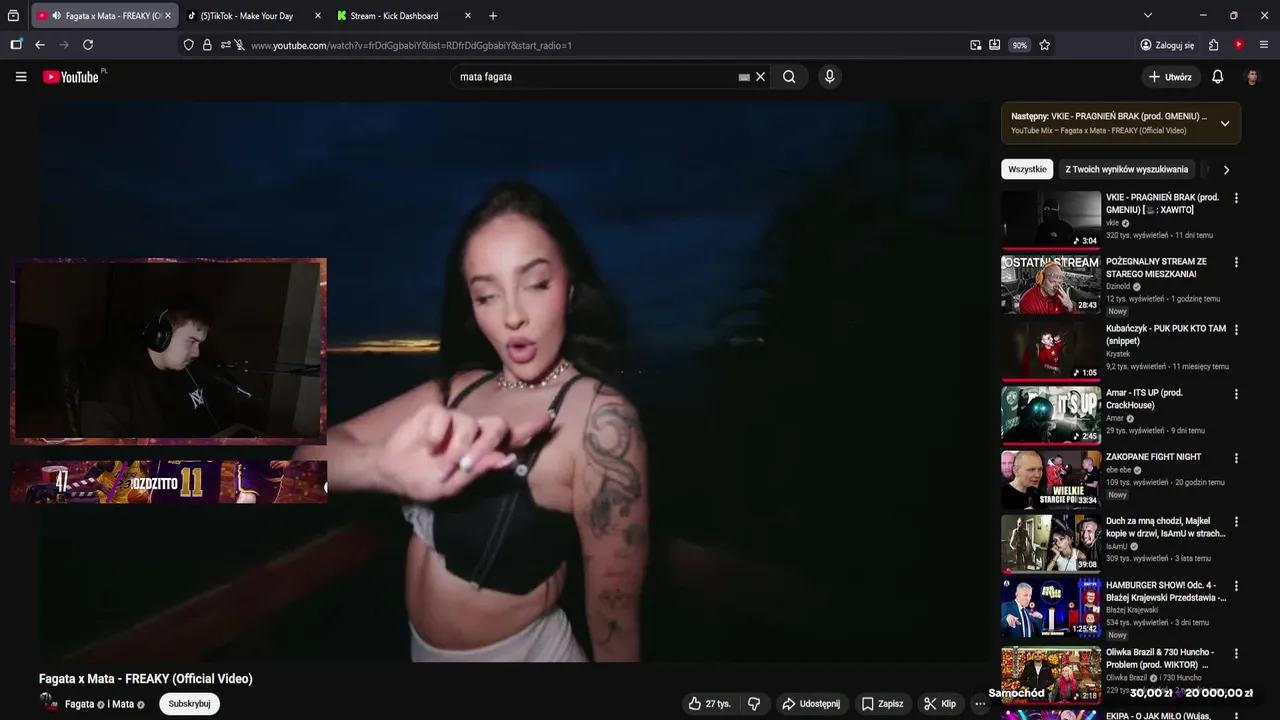Open options menu for ZAKOPANE FIGHT NIGHT video
Screen dimensions: 1280x720
click(x=1236, y=458)
